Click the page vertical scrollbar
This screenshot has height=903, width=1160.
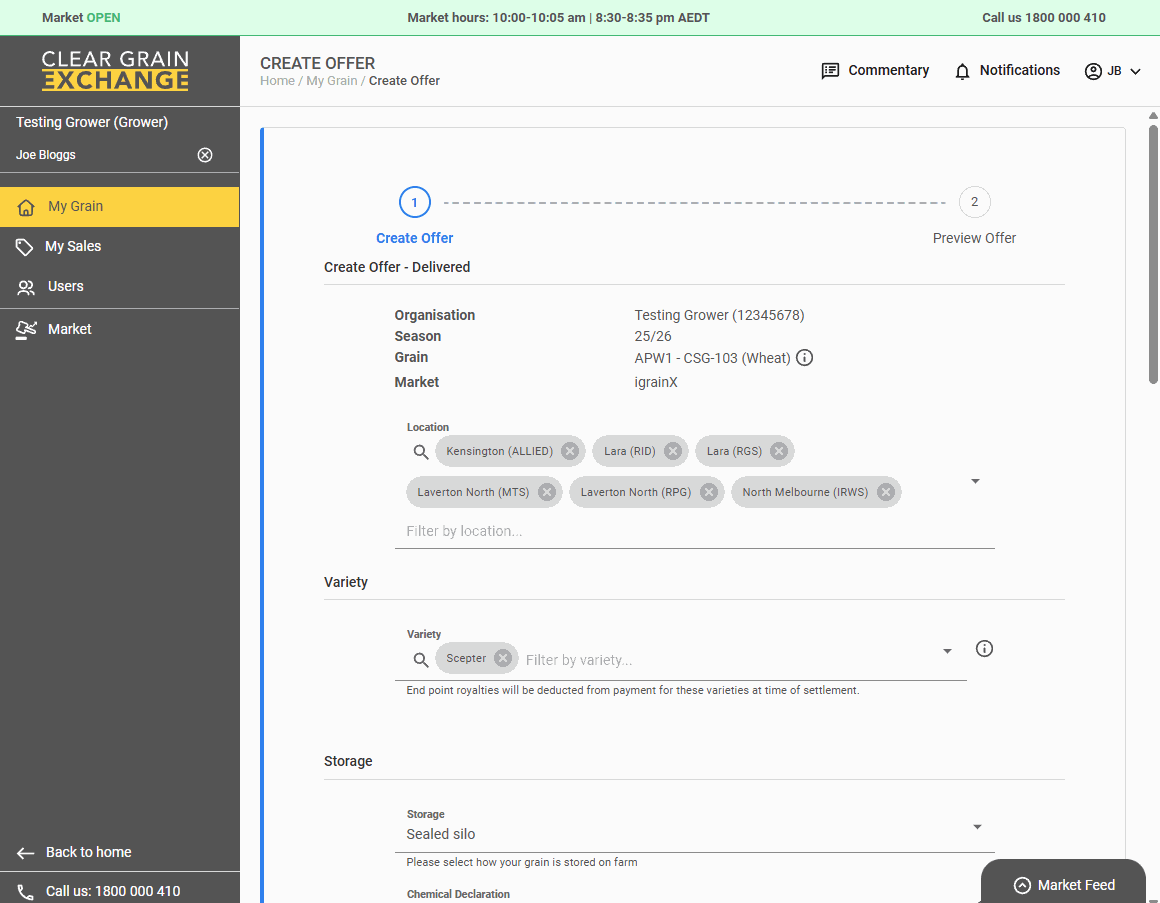point(1153,254)
